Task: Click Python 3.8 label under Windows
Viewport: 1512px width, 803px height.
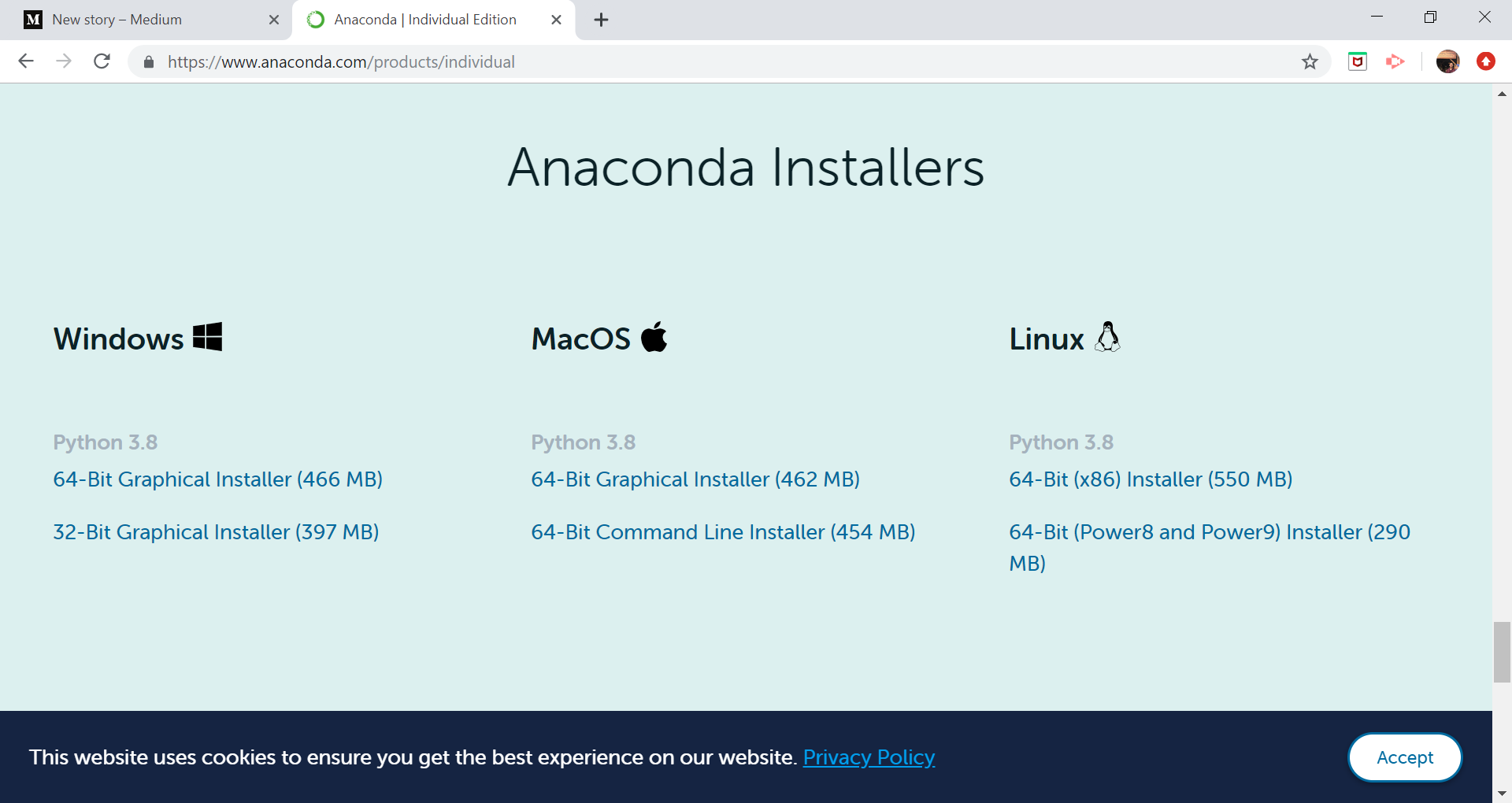Action: [x=106, y=442]
